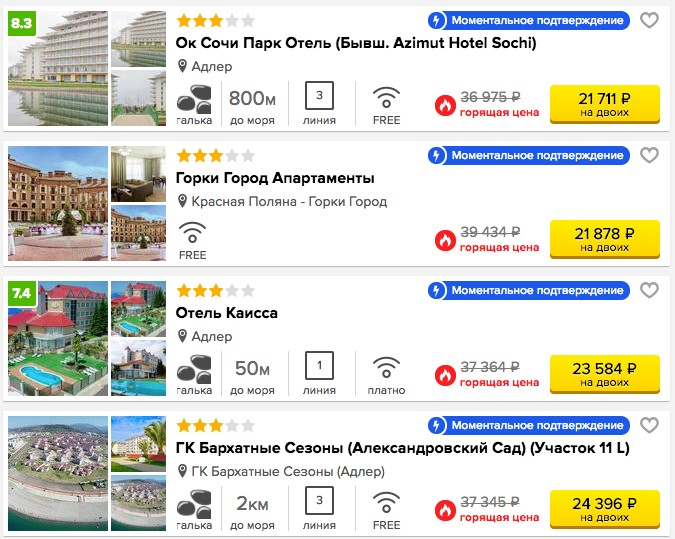The height and width of the screenshot is (539, 675).
Task: Click the 3 линия icon for ГК Бархатные Сезоны
Action: click(319, 500)
